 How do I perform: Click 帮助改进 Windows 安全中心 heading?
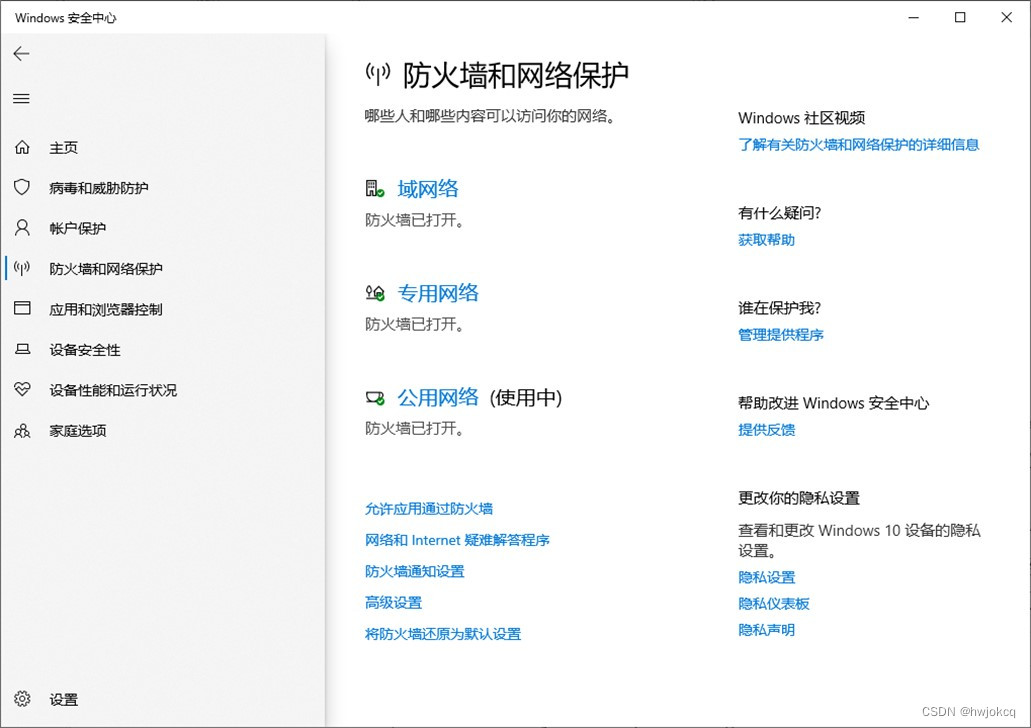tap(833, 402)
